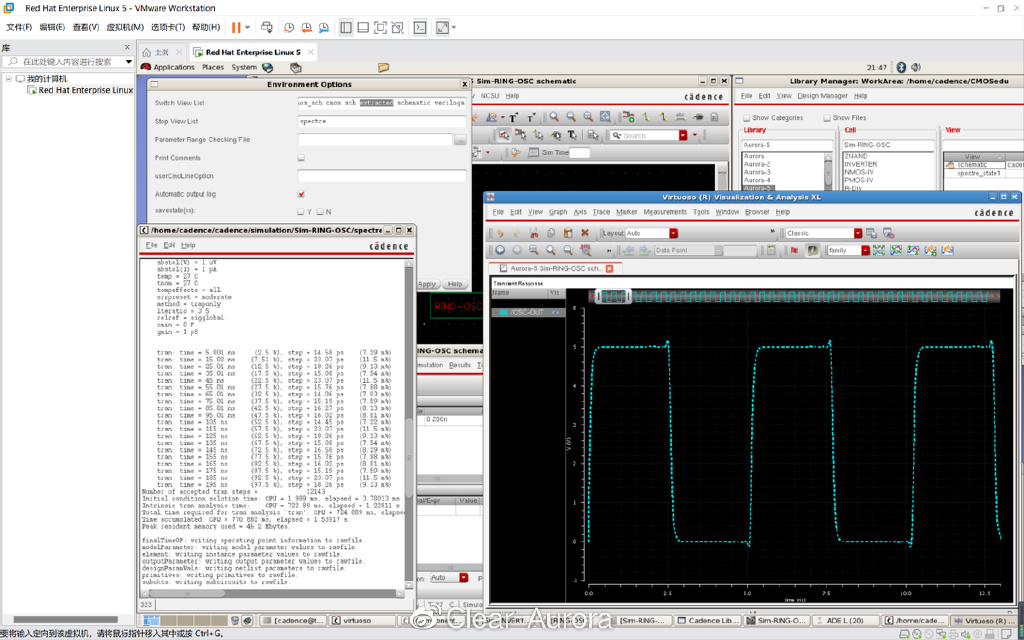Click the zoom fit icon in waveform toolbar
Viewport: 1024px width, 640px height.
click(x=534, y=250)
